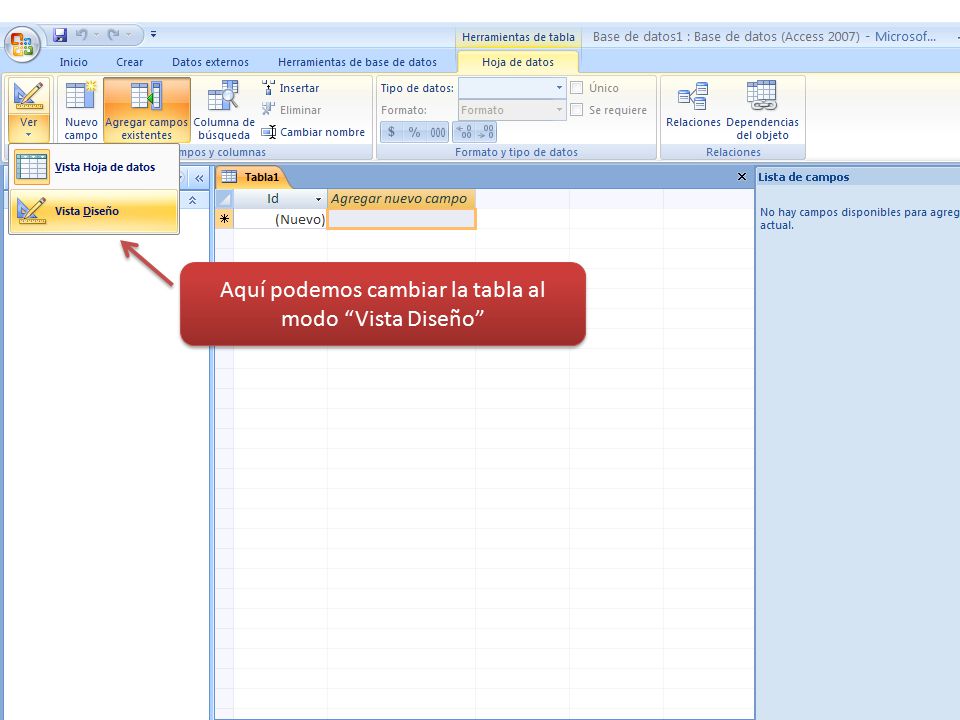
Task: Apply percent format with the % button
Action: click(x=414, y=132)
